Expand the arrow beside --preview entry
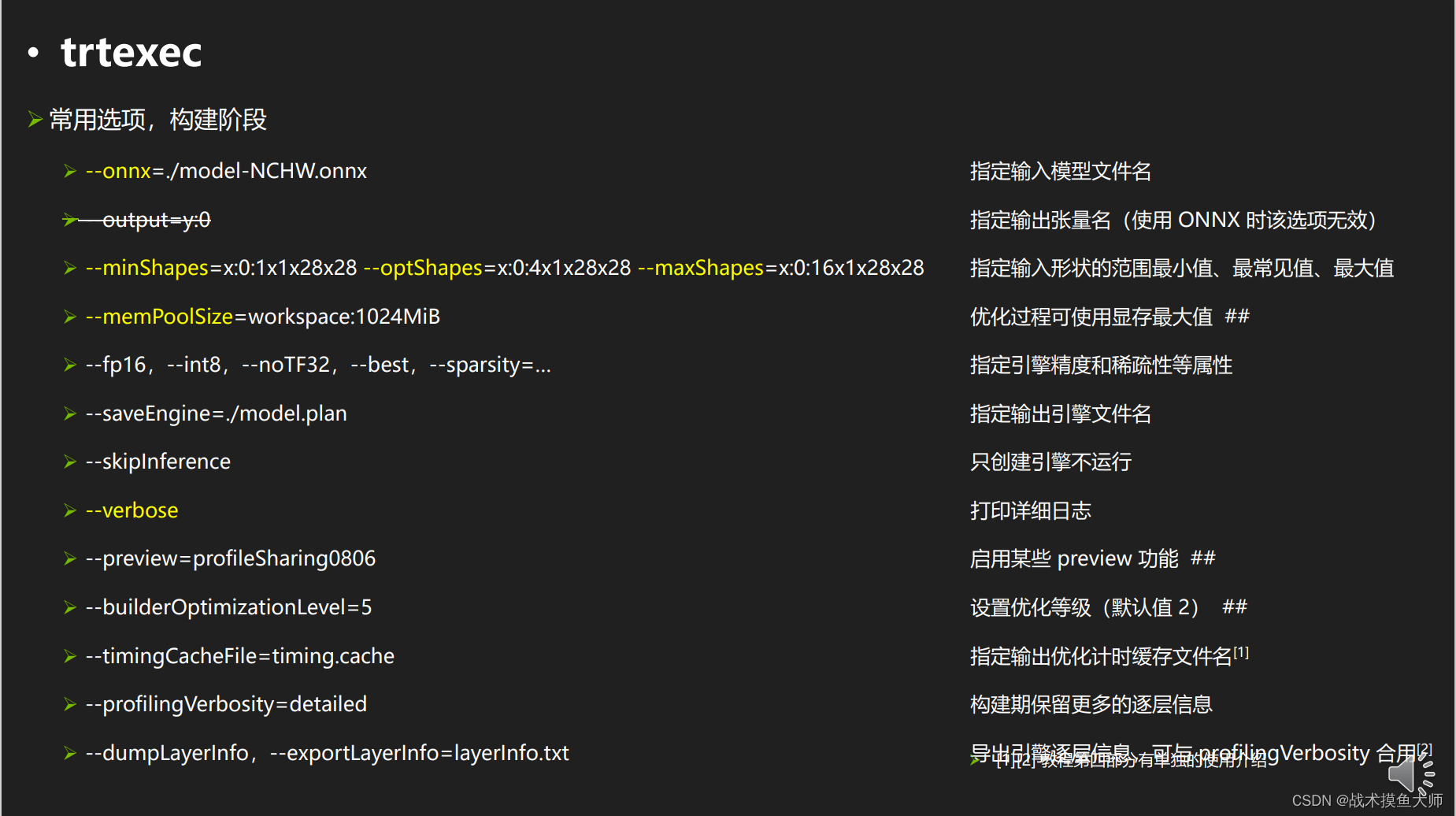This screenshot has height=816, width=1456. click(x=70, y=558)
